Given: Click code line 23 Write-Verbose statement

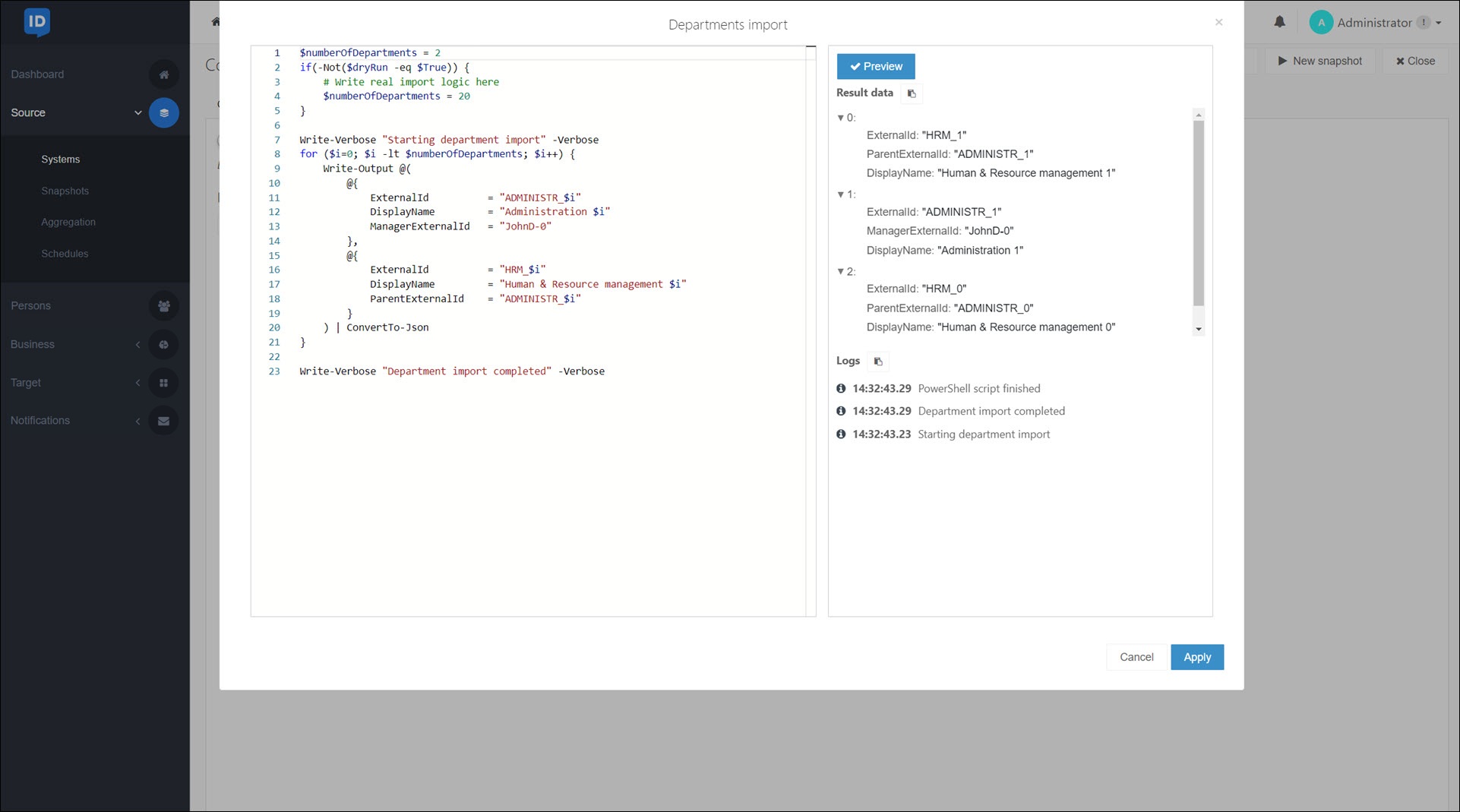Looking at the screenshot, I should point(452,371).
